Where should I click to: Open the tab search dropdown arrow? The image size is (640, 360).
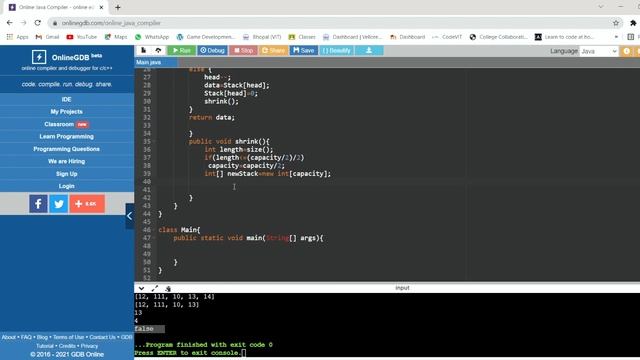pos(601,7)
